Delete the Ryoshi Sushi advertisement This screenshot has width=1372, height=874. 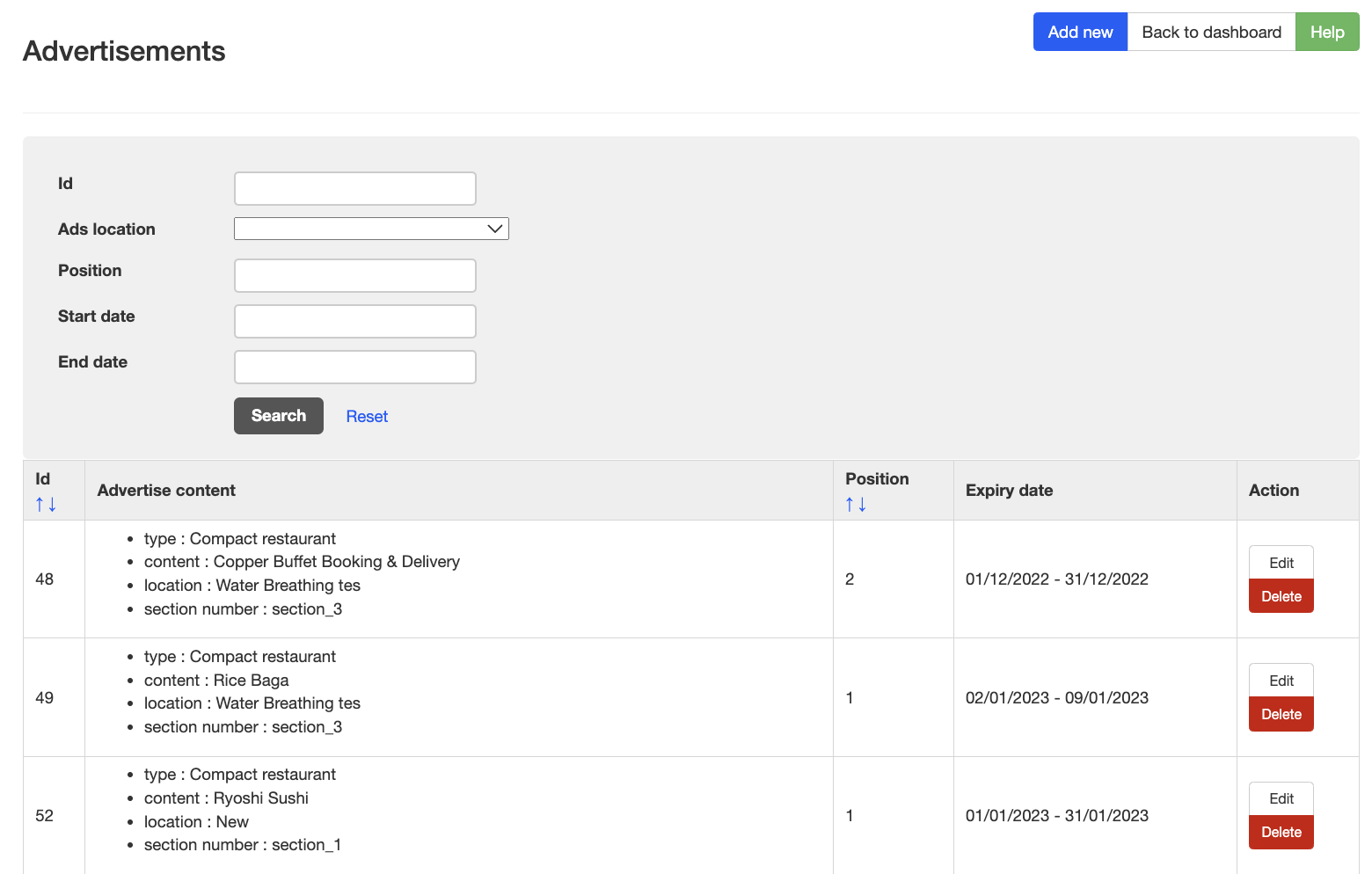click(x=1281, y=832)
